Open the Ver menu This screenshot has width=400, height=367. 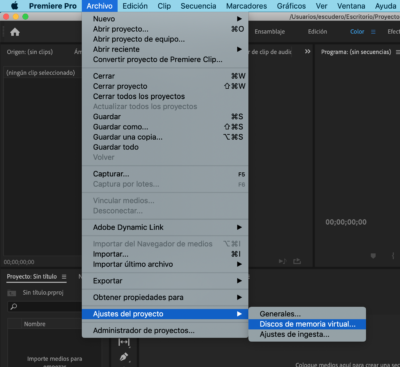(321, 6)
